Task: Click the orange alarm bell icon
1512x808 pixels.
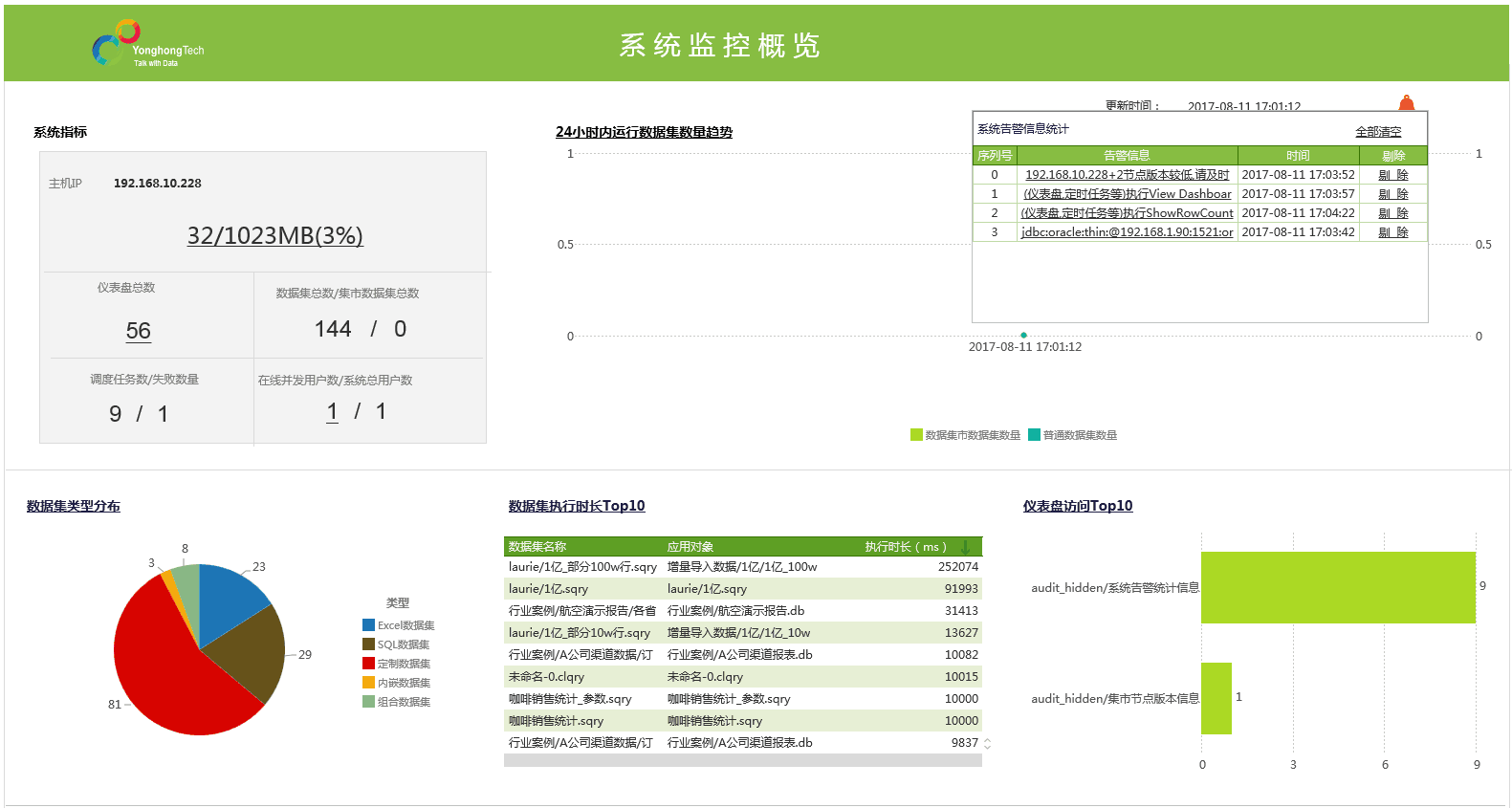Action: (x=1406, y=103)
